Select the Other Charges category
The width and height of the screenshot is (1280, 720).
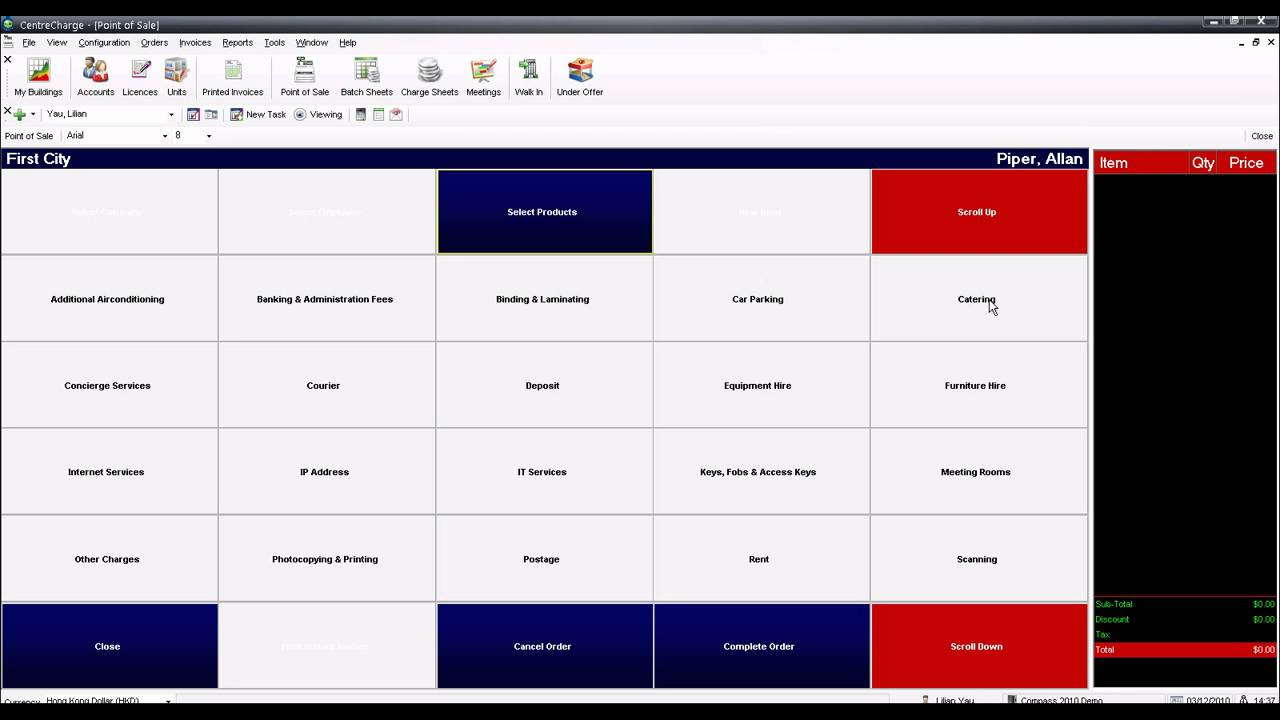109,559
